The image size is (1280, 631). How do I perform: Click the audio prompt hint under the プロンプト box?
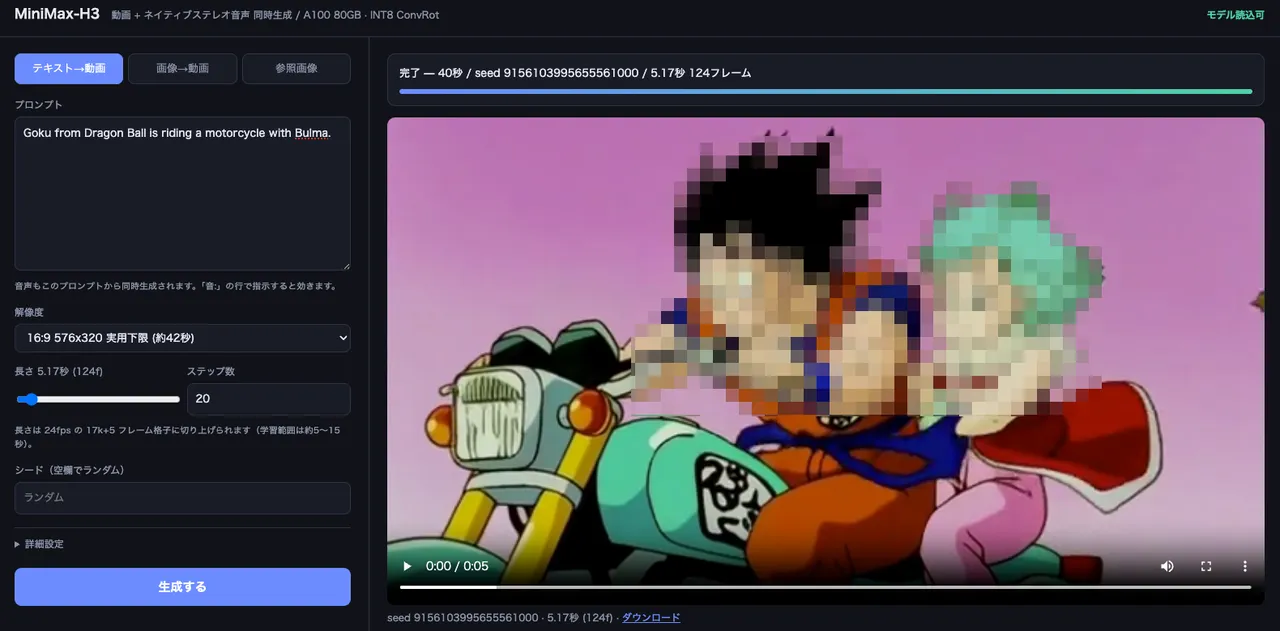(175, 286)
